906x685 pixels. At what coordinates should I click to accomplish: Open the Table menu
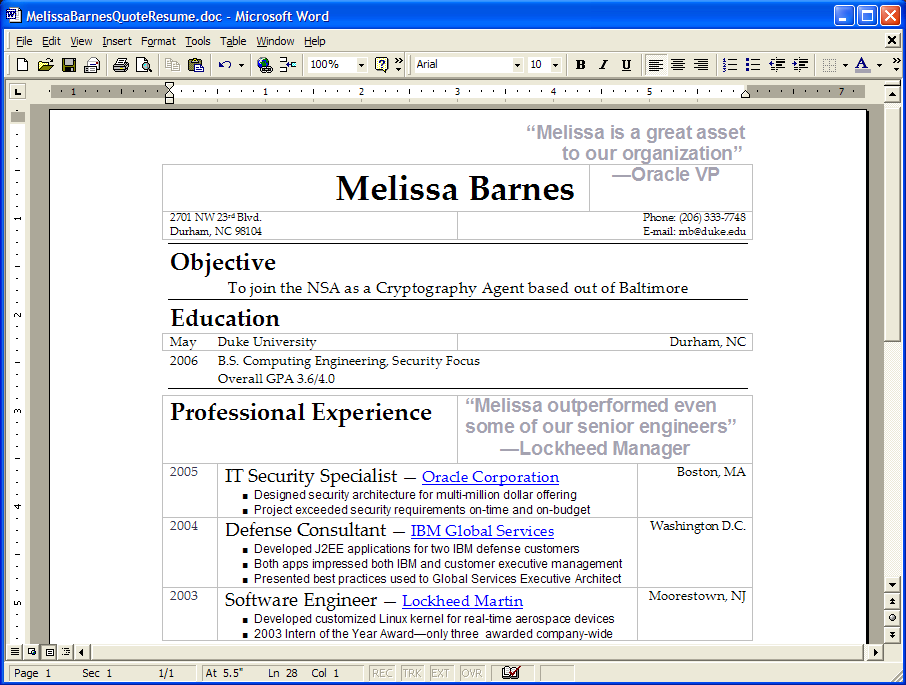[x=233, y=41]
